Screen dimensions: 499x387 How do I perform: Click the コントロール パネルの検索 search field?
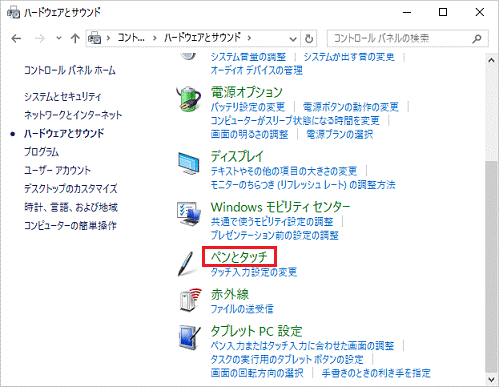(x=408, y=39)
